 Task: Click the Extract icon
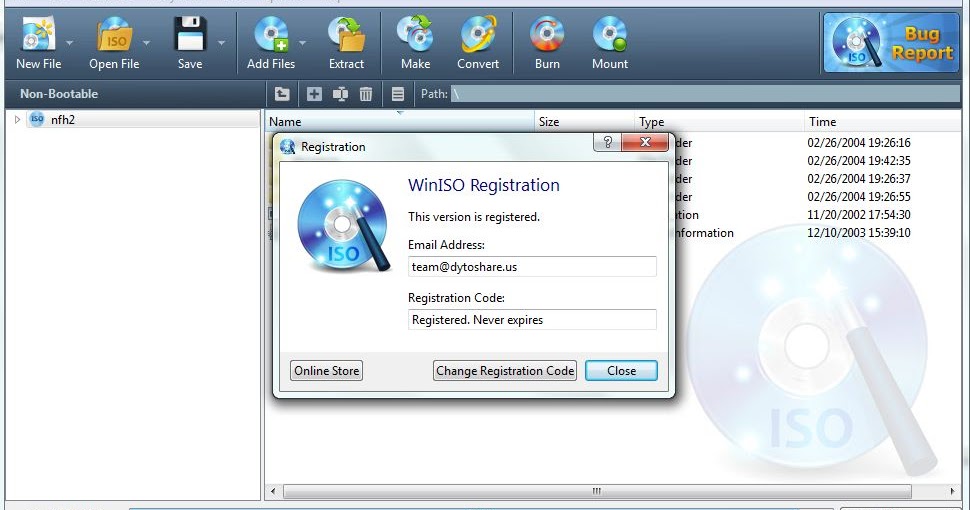(x=346, y=34)
